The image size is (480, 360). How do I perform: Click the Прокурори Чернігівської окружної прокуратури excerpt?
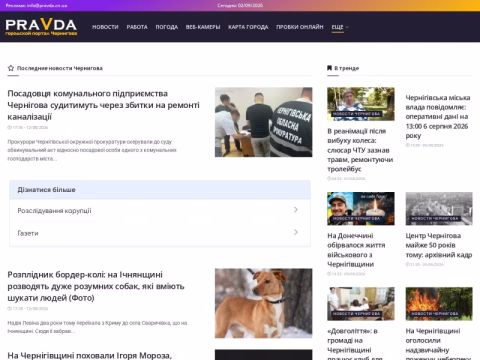pos(92,150)
